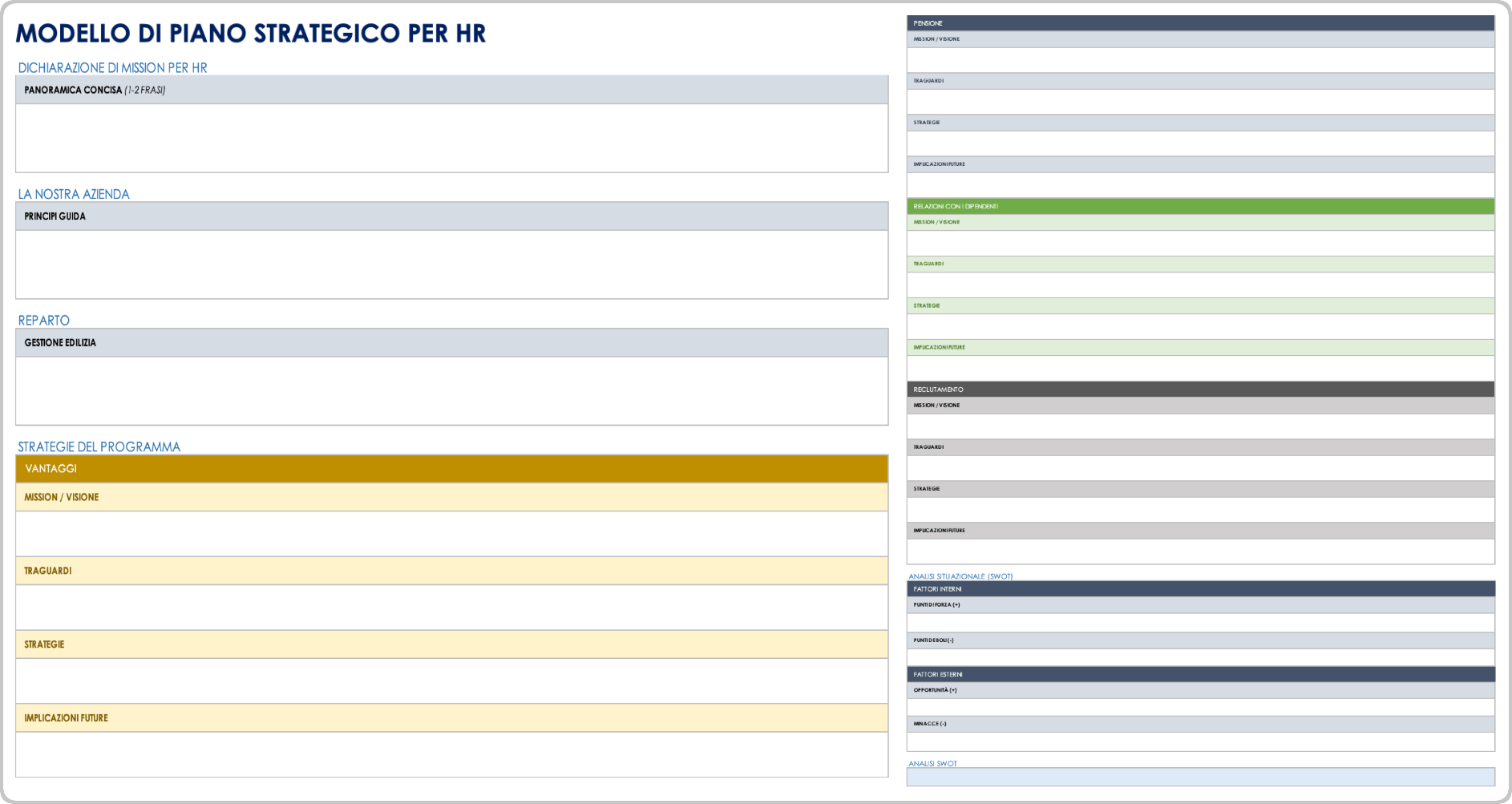This screenshot has width=1512, height=804.
Task: Select the Reparto heading
Action: pos(44,321)
